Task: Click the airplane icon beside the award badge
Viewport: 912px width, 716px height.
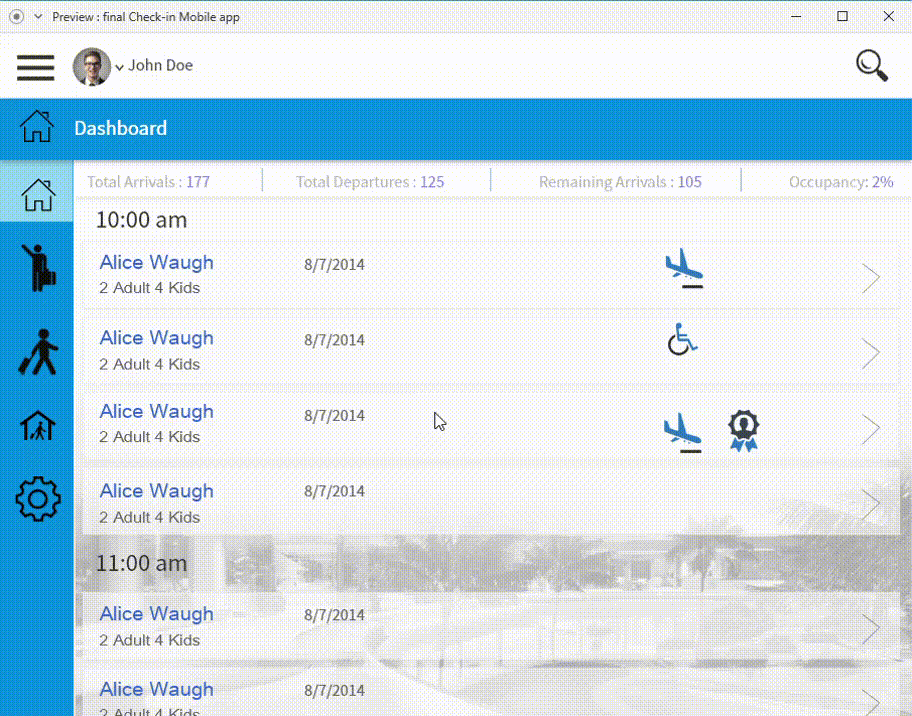Action: 683,432
